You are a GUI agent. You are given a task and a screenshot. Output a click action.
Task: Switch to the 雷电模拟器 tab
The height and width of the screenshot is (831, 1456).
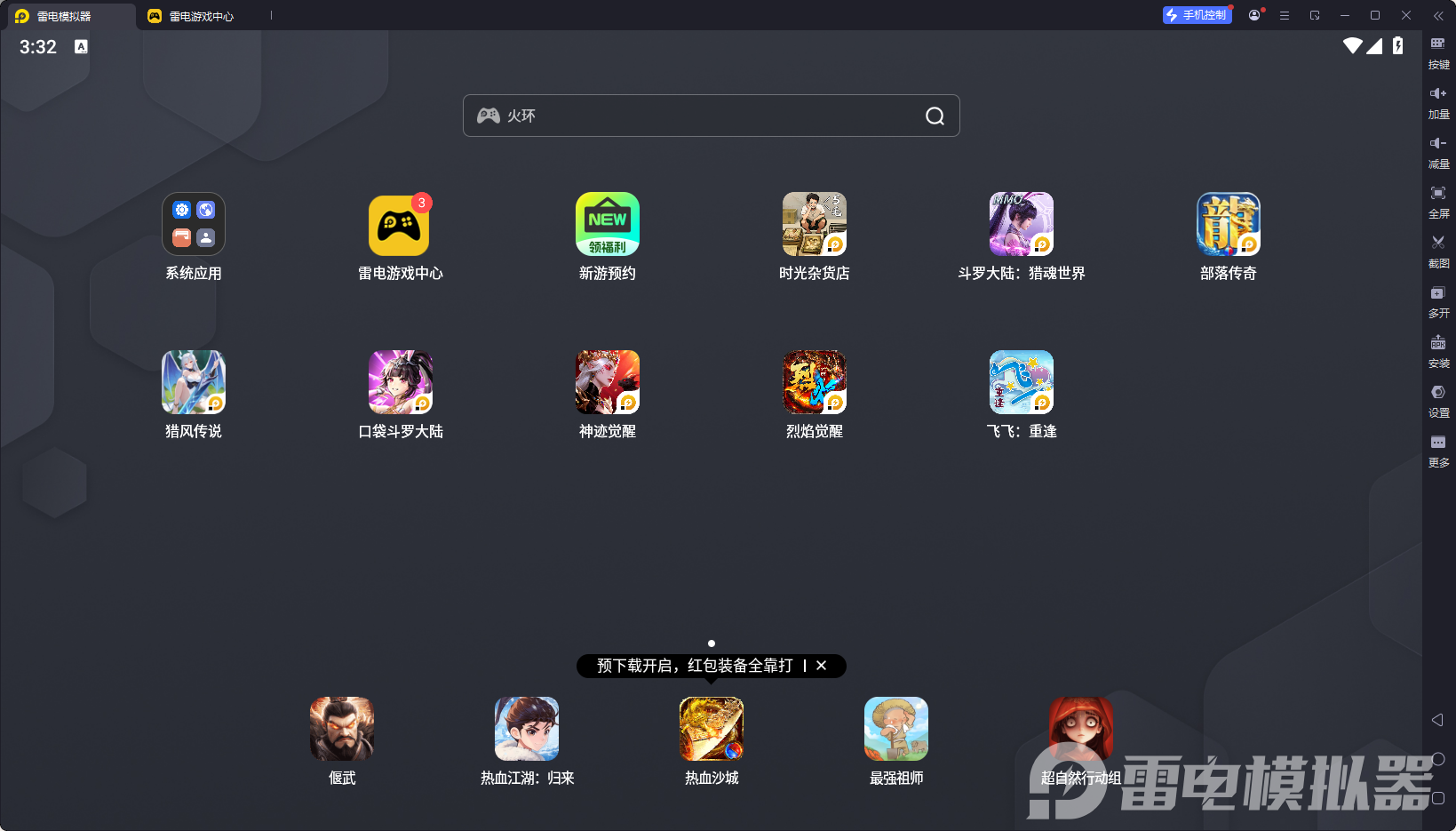pyautogui.click(x=68, y=16)
